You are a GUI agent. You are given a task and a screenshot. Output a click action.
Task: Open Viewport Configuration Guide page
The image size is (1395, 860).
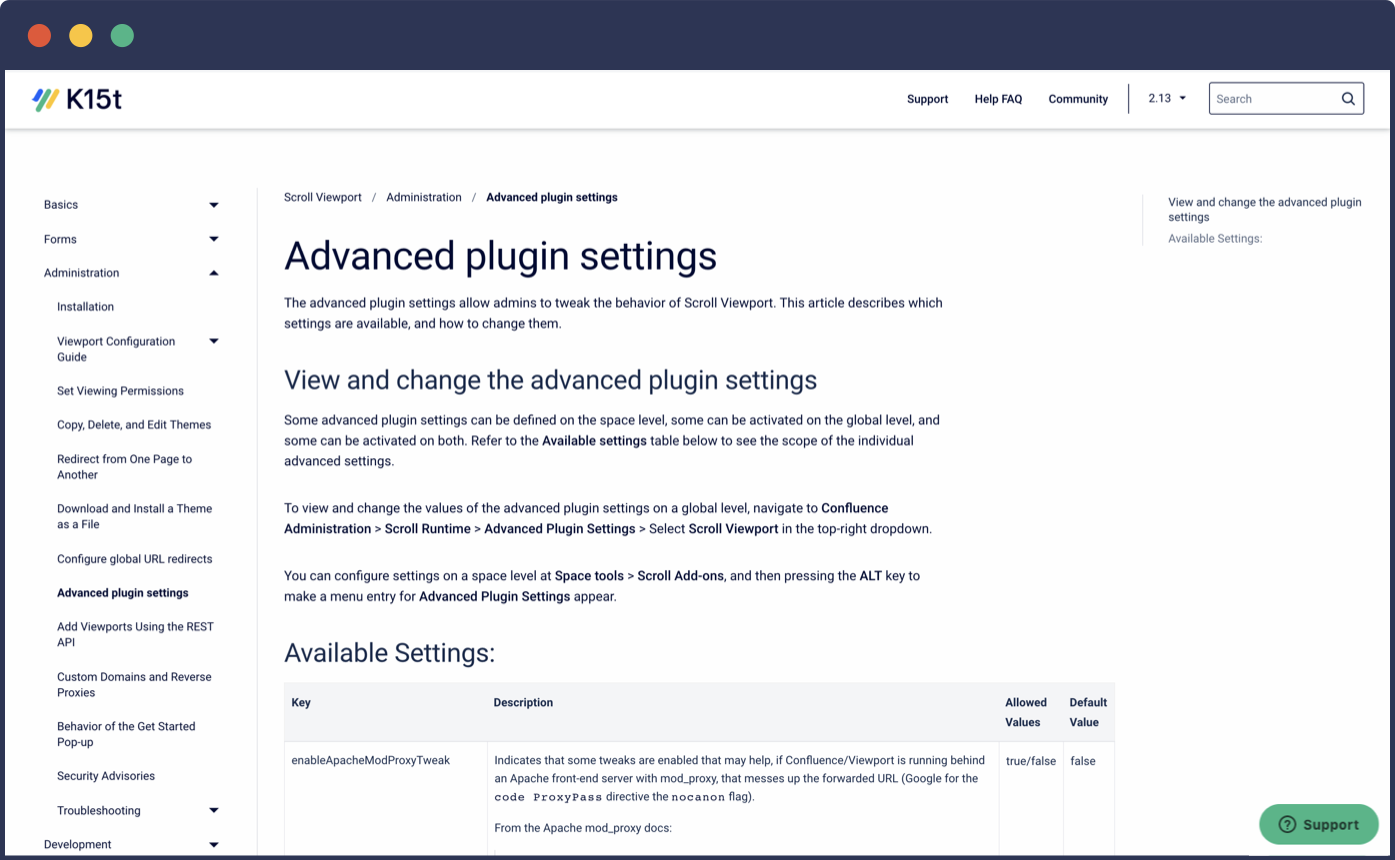[x=116, y=349]
